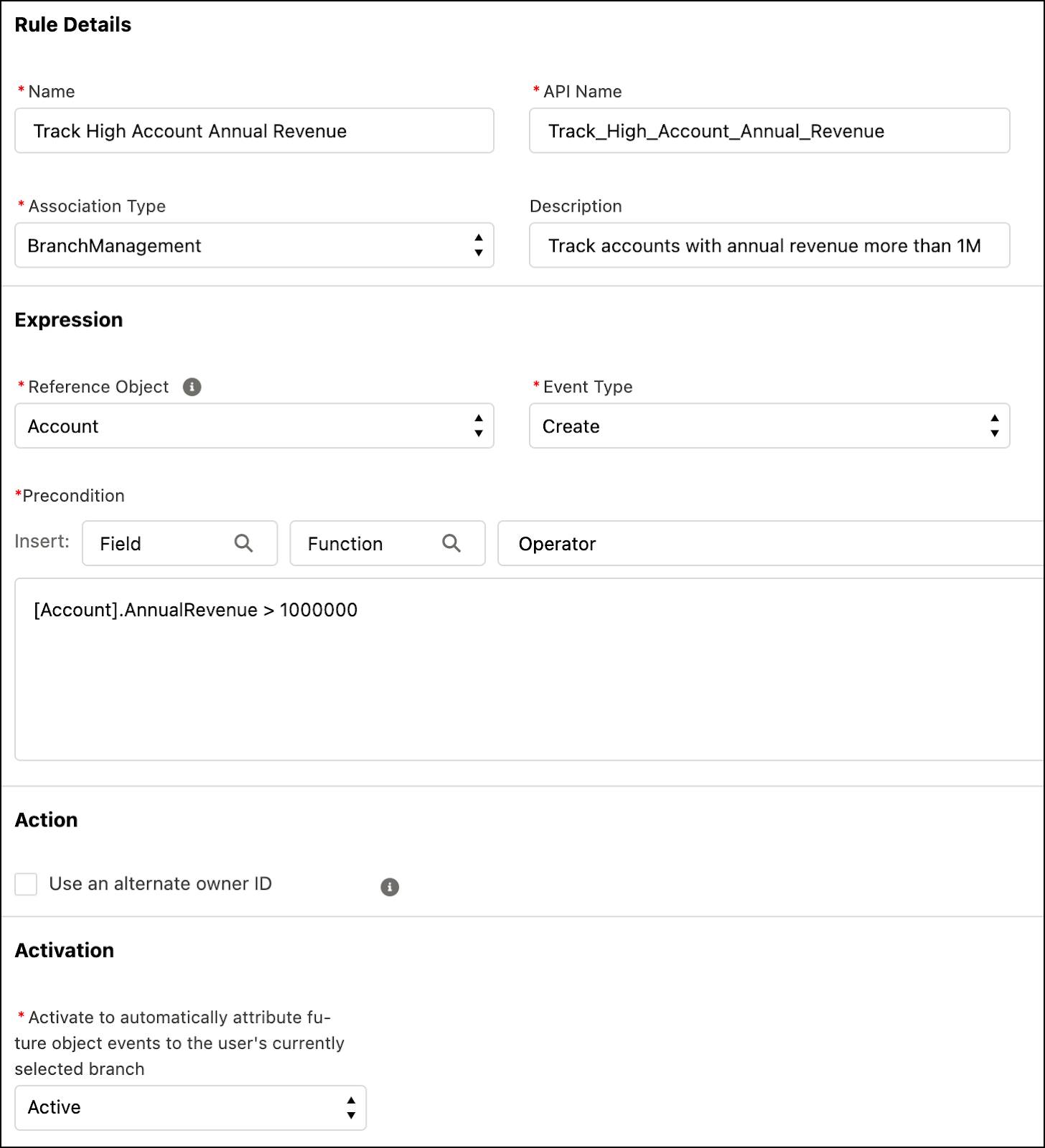Open the Reference Object Account dropdown
The image size is (1045, 1148).
254,426
